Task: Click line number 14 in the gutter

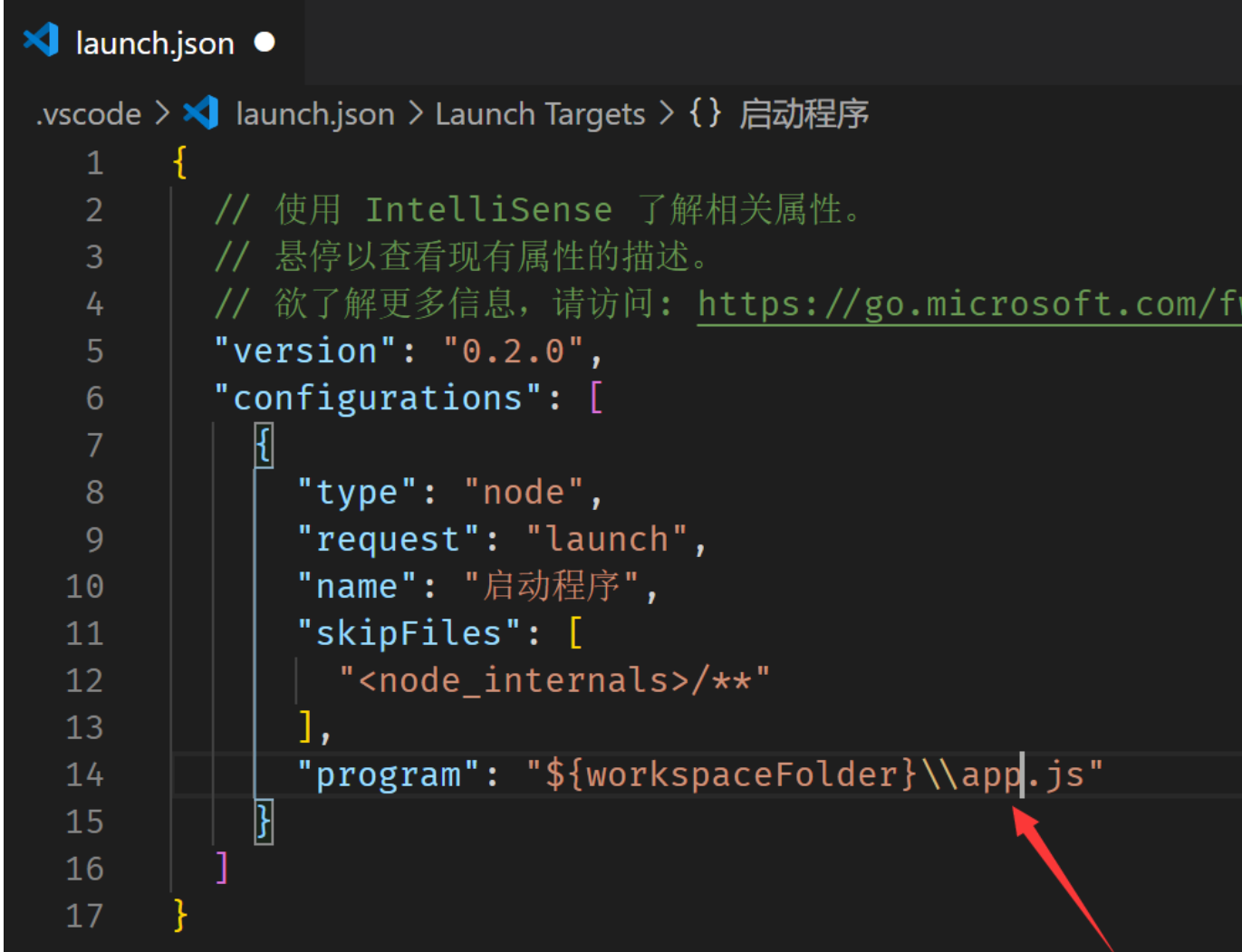Action: click(x=83, y=774)
